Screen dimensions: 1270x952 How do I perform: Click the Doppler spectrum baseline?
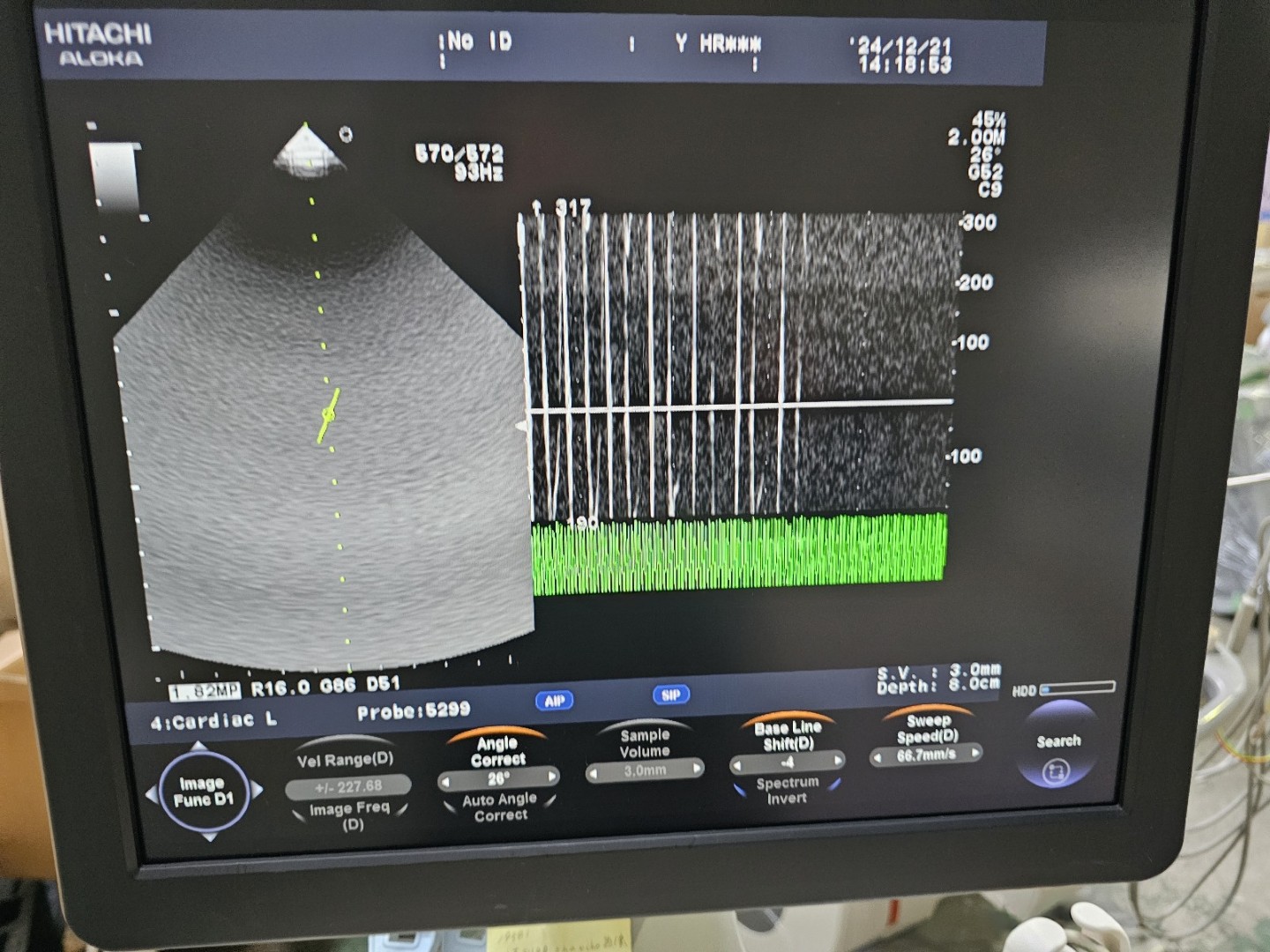(741, 405)
